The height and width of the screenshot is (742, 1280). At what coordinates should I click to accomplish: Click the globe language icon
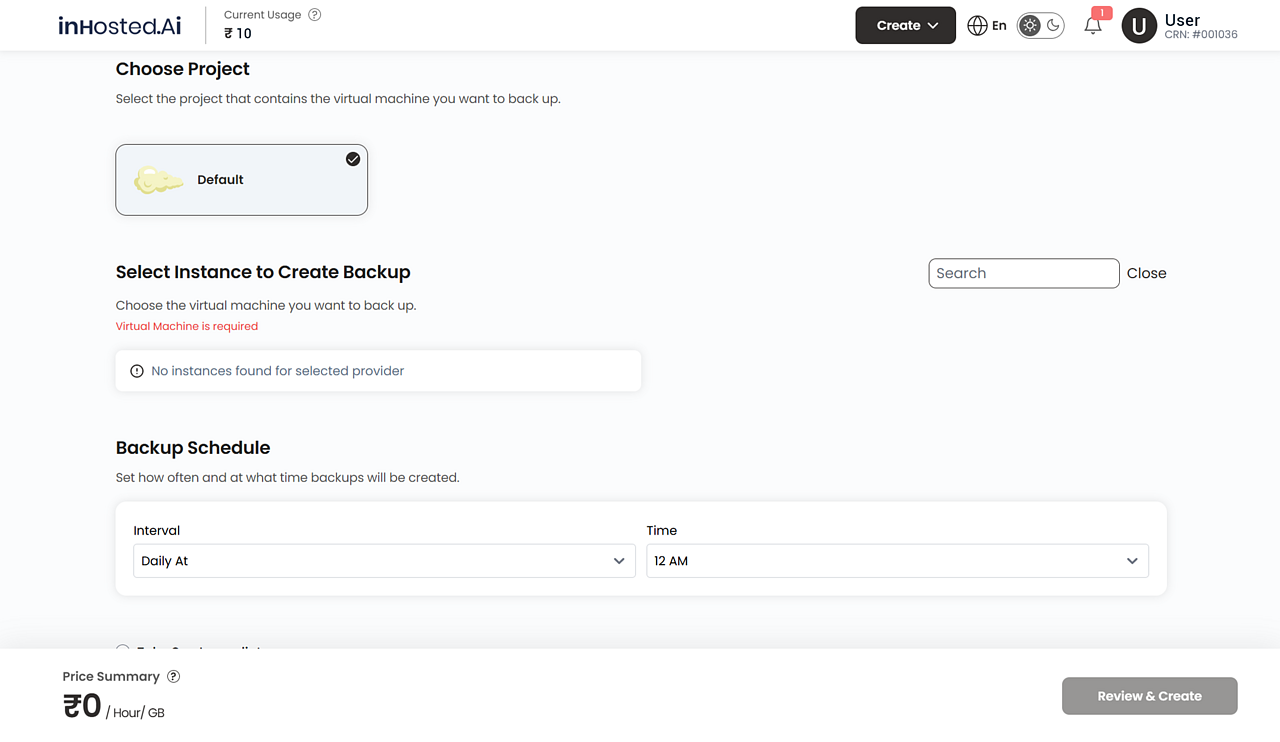click(x=977, y=26)
